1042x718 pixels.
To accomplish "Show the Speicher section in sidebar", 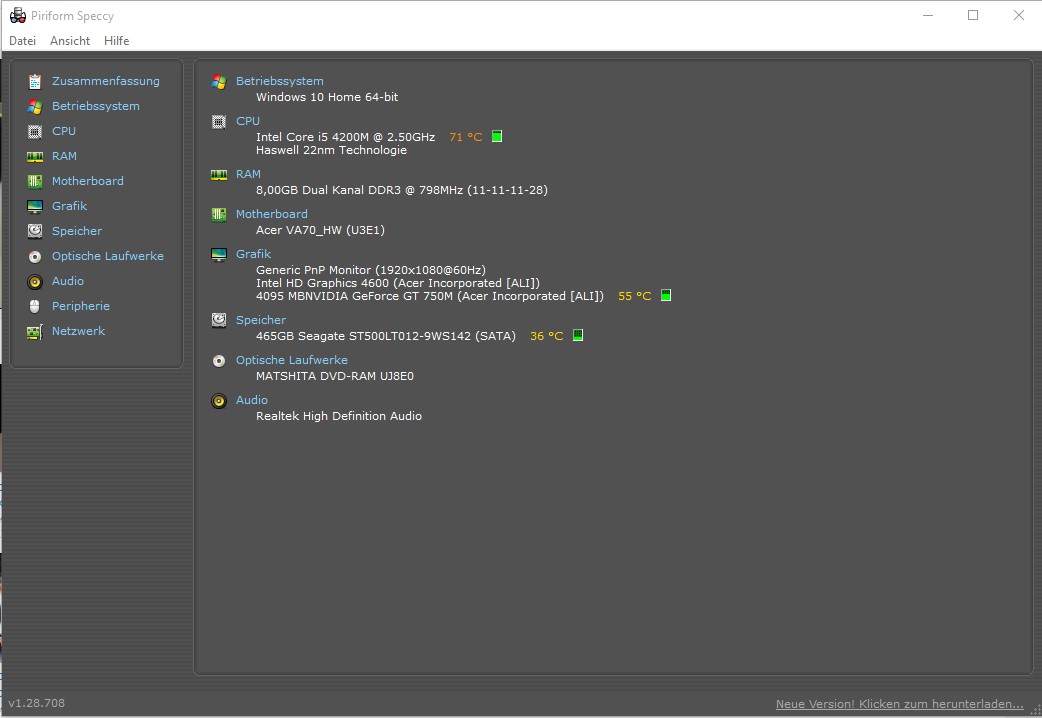I will [77, 231].
